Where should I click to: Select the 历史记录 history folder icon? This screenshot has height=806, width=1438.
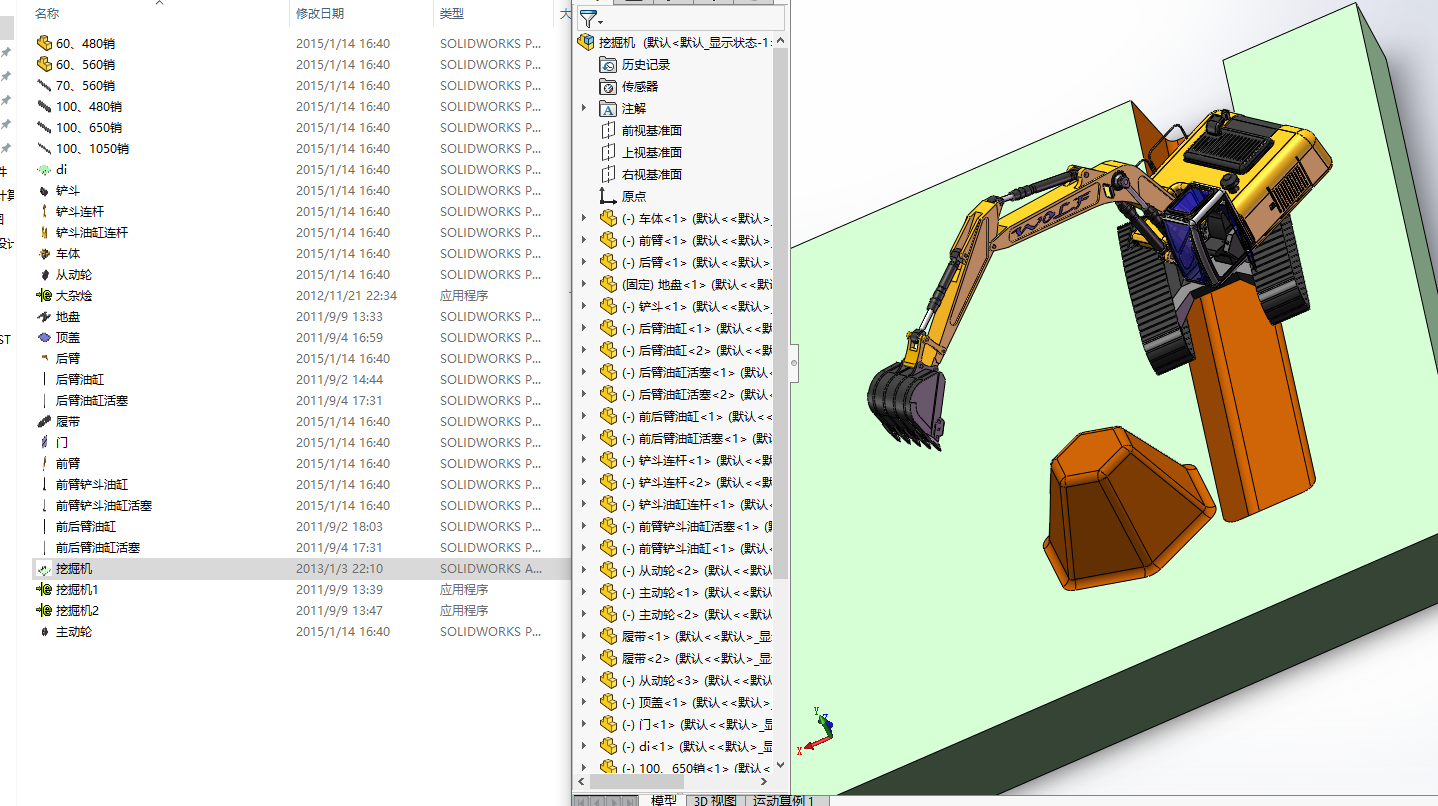coord(608,64)
